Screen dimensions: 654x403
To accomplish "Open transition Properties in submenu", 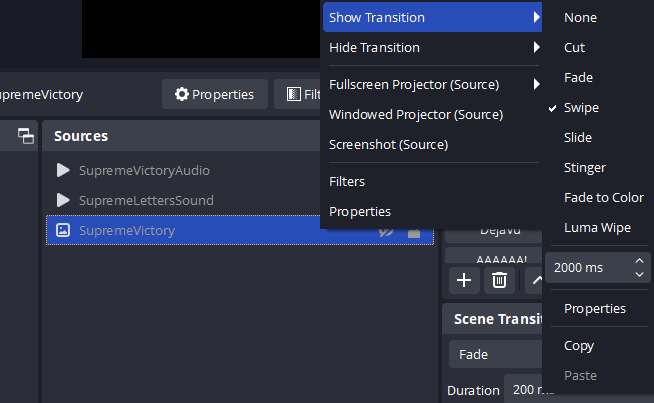I will tap(598, 309).
